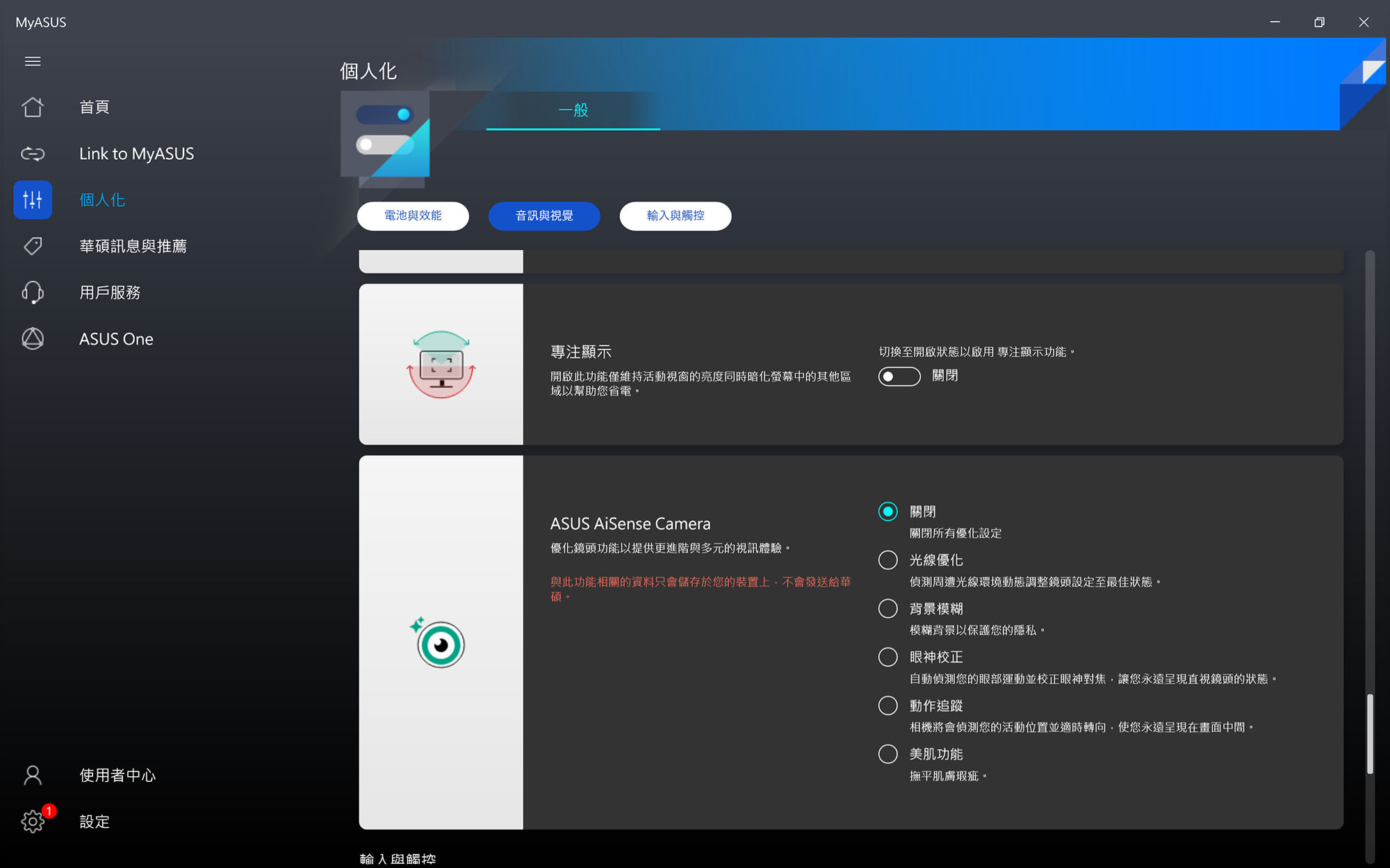Jump to 音訊與視覺 section

544,215
